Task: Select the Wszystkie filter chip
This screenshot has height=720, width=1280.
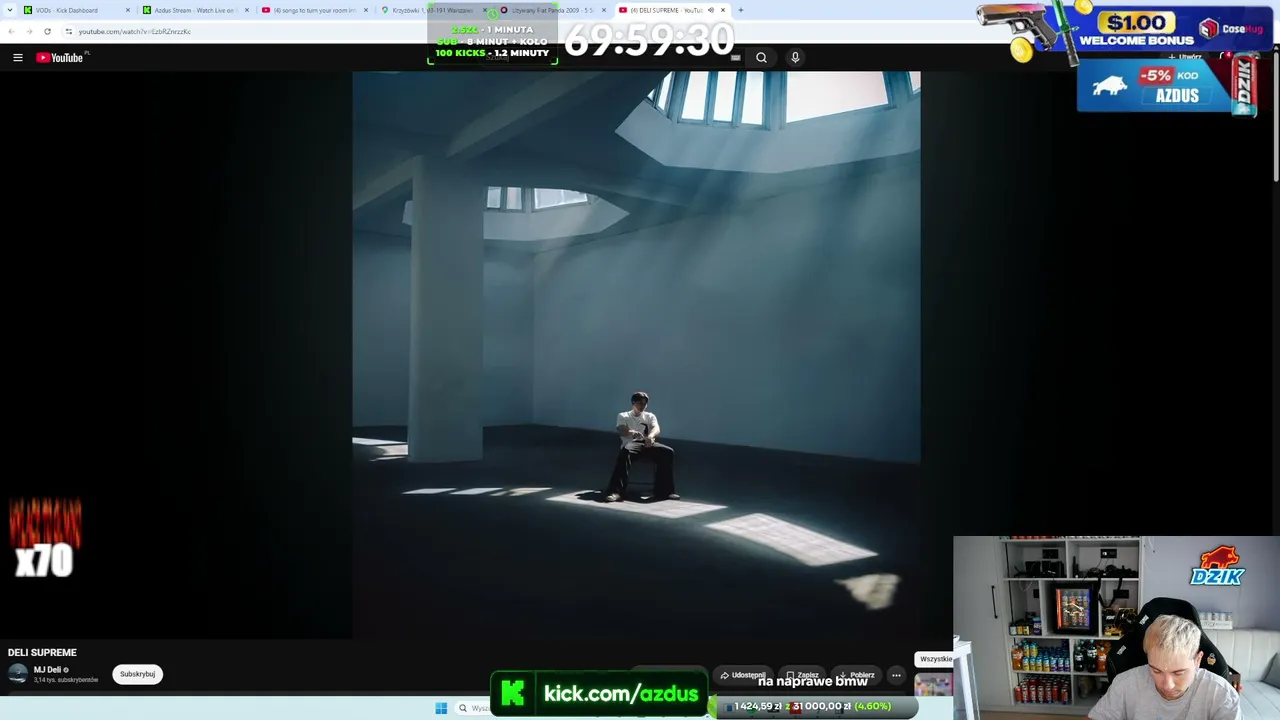Action: click(936, 659)
